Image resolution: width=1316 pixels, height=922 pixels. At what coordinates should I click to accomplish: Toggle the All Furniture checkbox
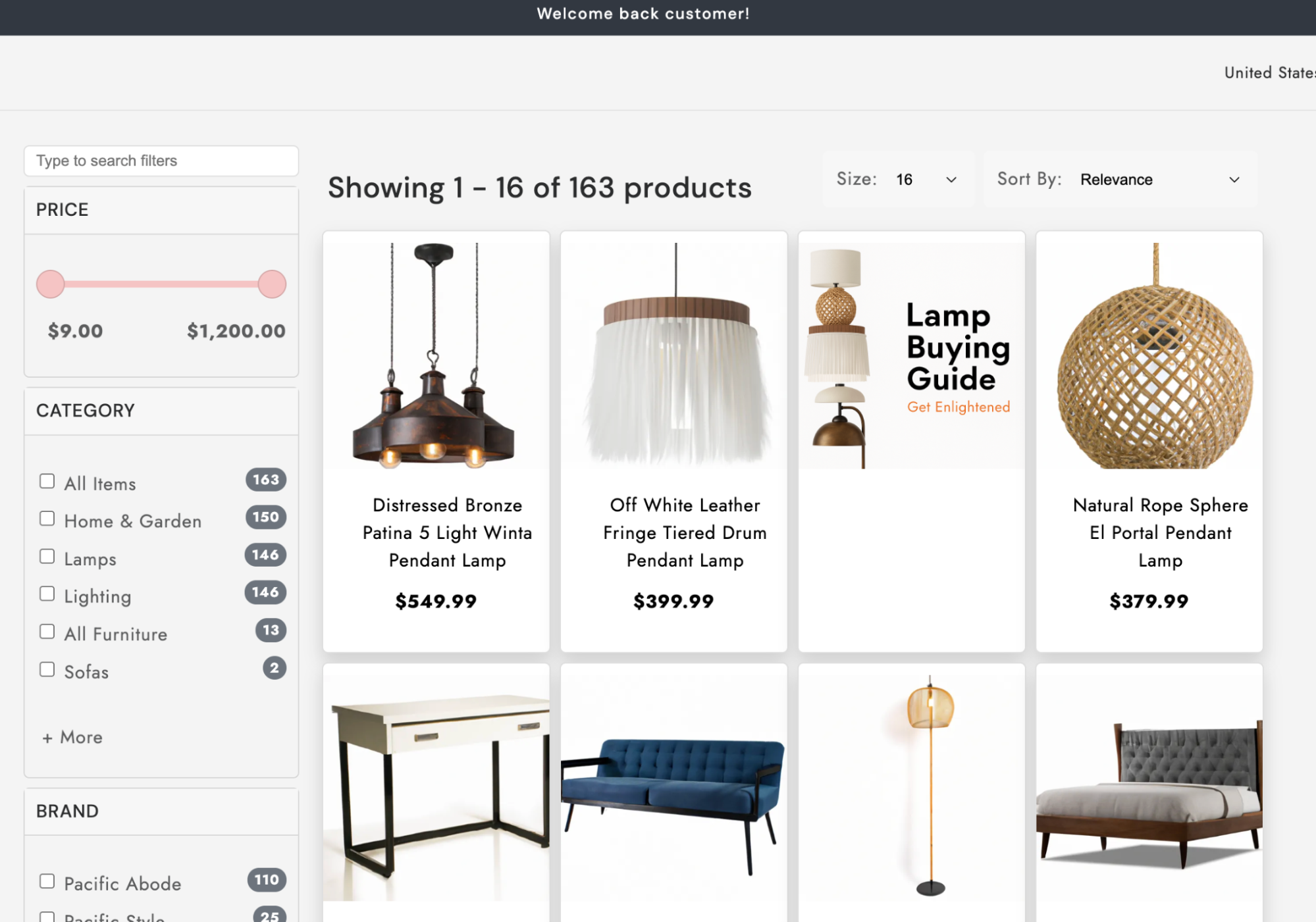point(47,632)
